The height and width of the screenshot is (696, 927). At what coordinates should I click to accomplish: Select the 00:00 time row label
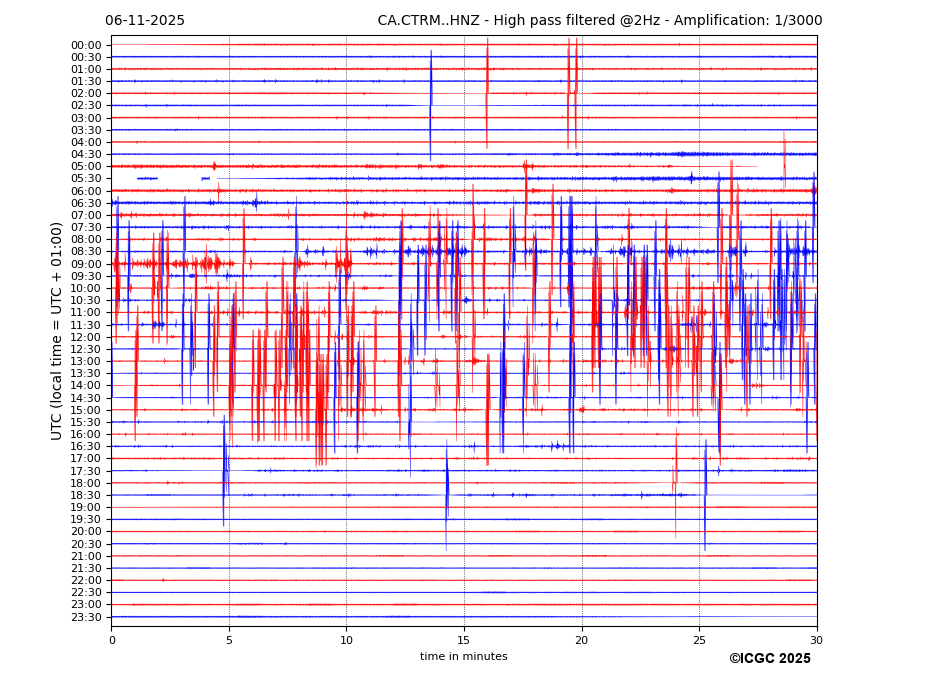click(86, 45)
